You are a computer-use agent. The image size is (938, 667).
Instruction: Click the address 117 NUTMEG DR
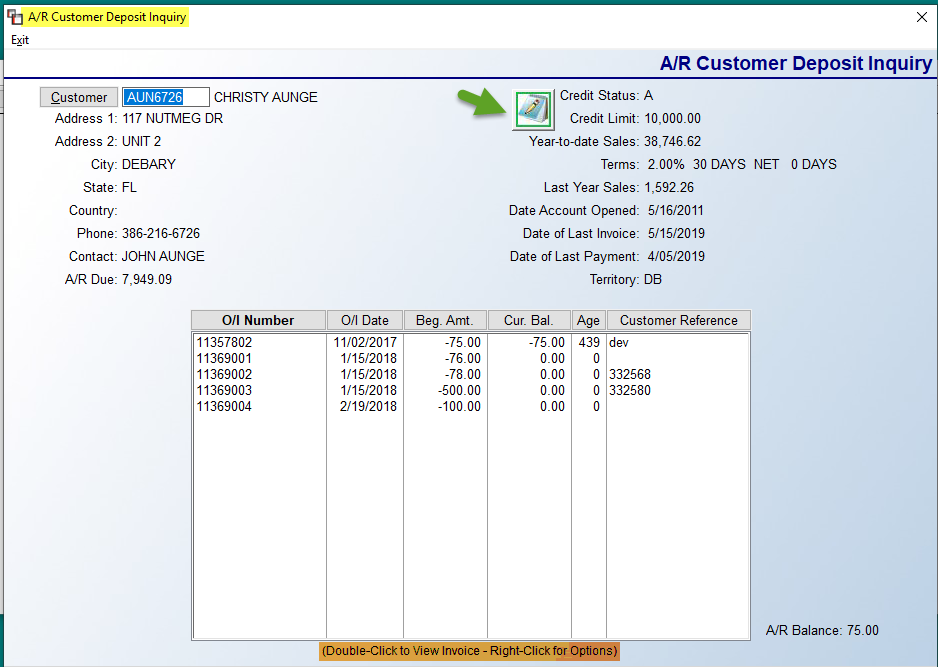pos(172,118)
